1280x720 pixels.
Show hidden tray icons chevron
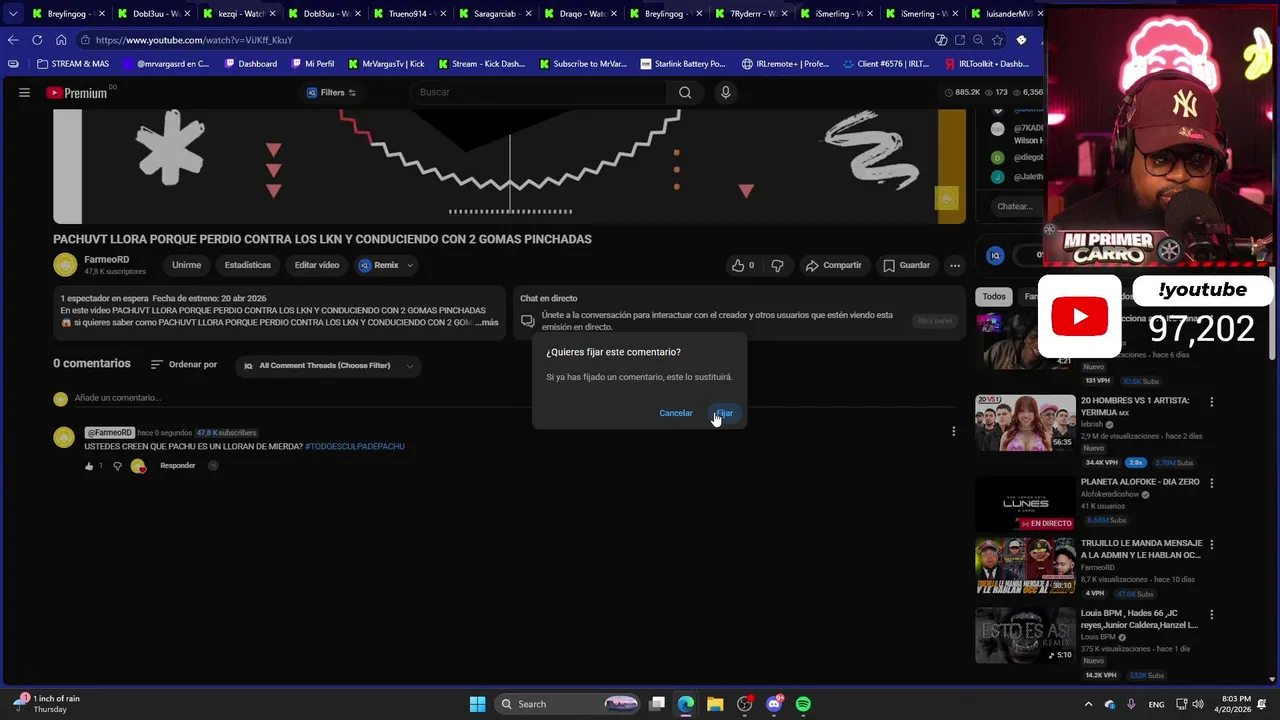[1089, 704]
